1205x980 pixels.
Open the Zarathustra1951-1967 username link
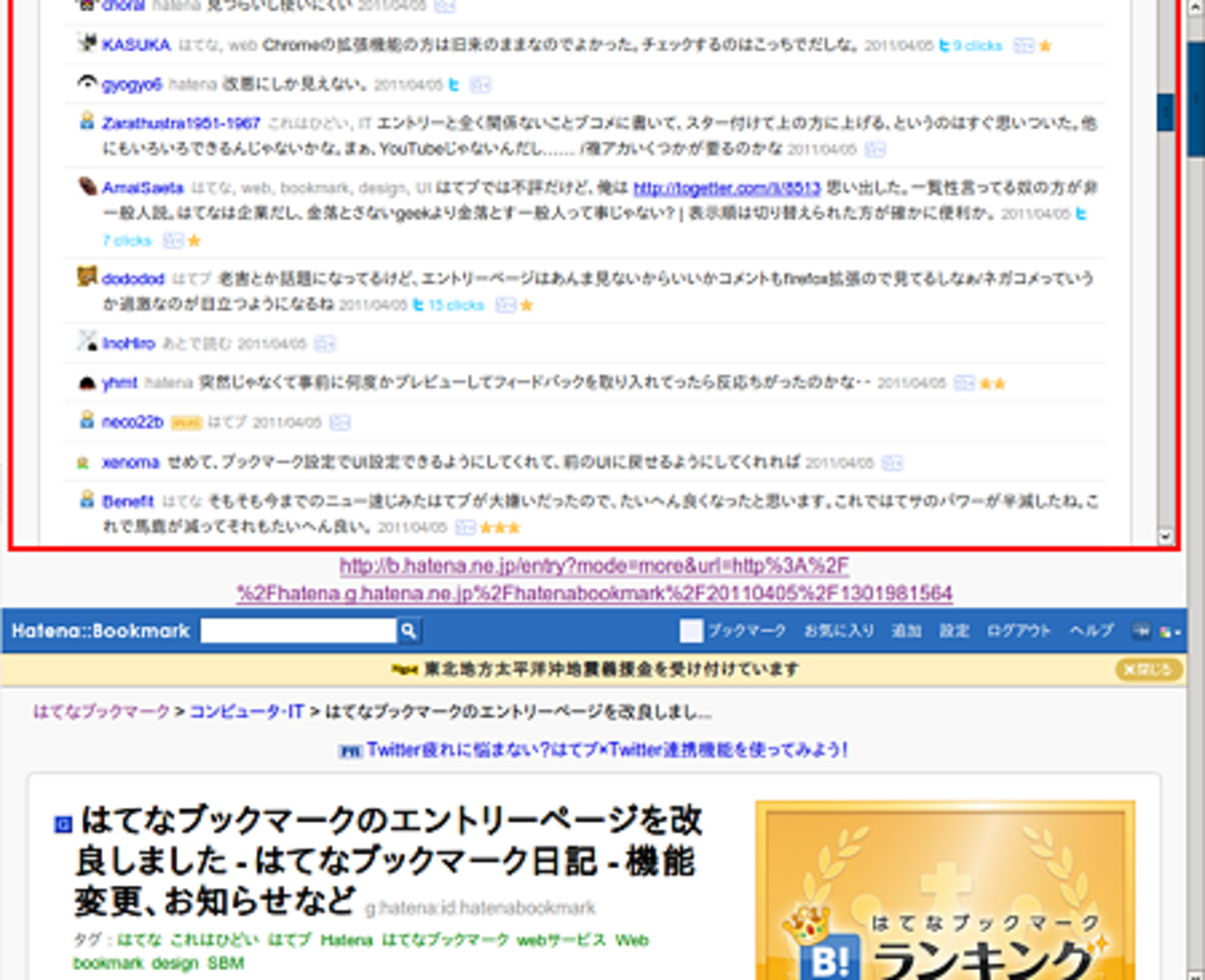(181, 123)
